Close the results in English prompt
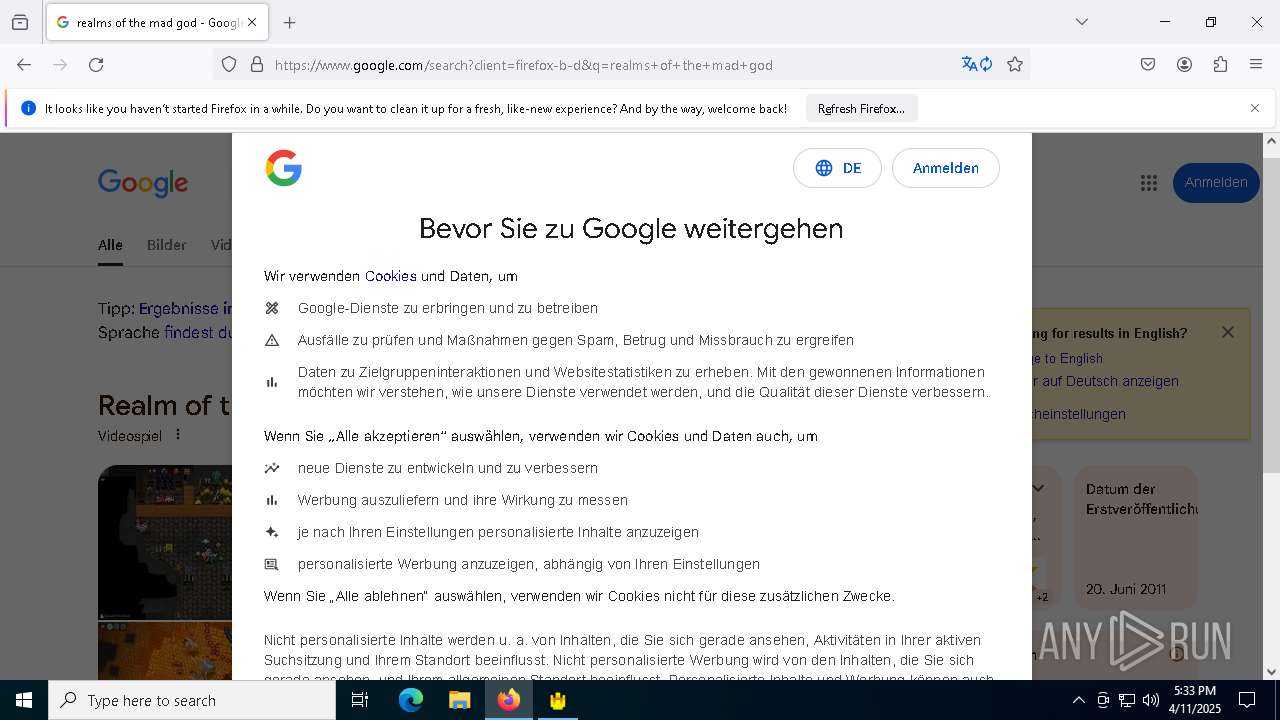 (x=1228, y=332)
